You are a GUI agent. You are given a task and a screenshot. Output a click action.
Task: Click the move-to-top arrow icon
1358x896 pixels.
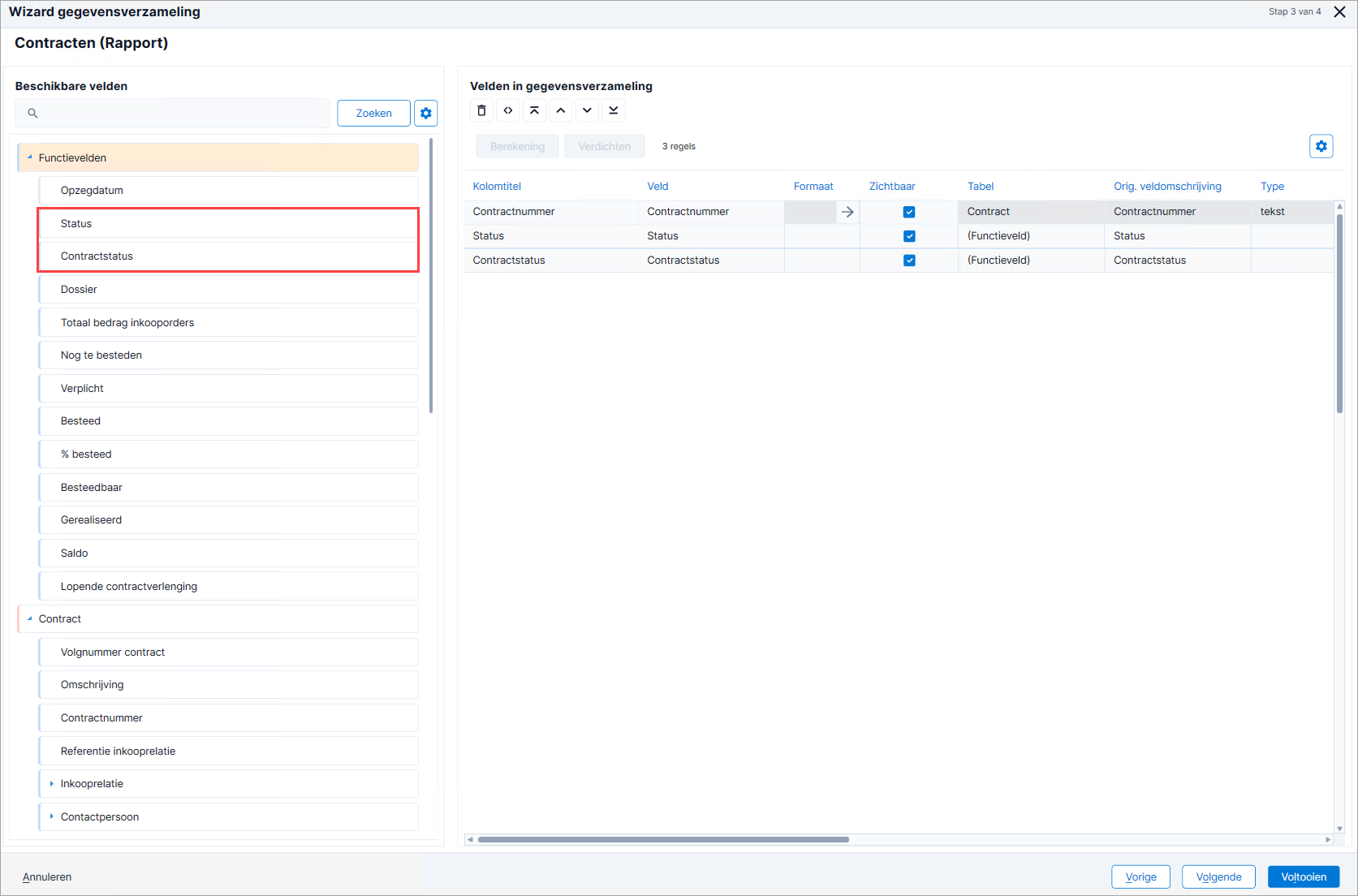(x=534, y=110)
